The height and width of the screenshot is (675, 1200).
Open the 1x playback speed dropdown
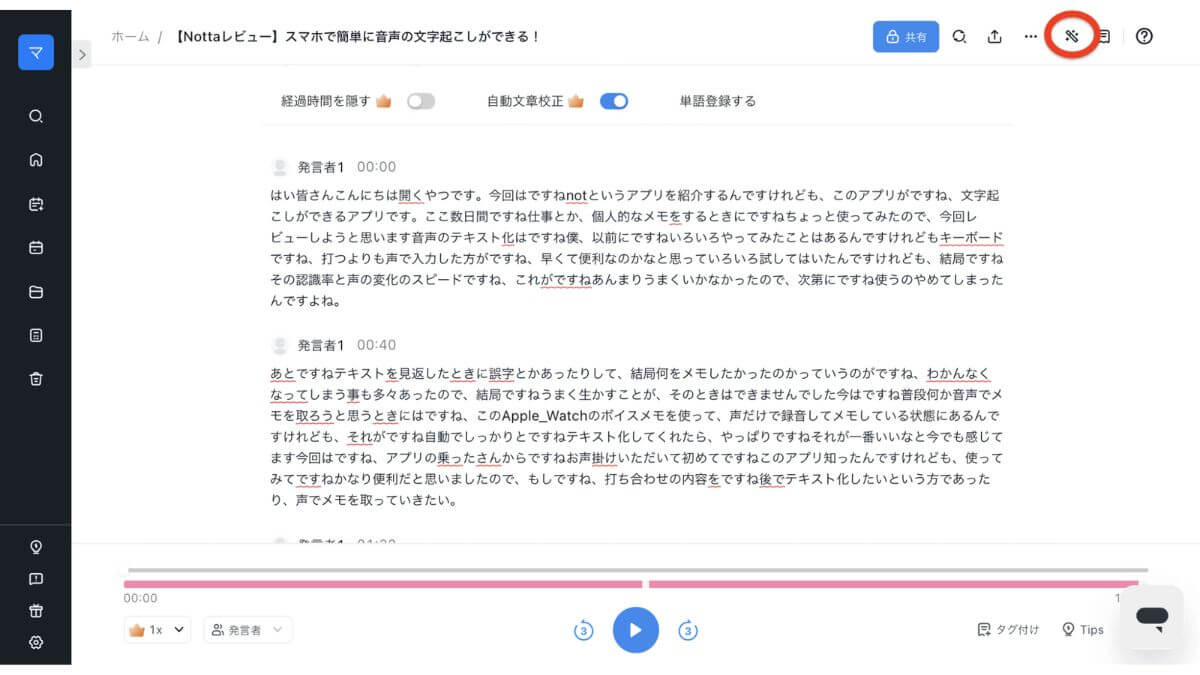[157, 630]
